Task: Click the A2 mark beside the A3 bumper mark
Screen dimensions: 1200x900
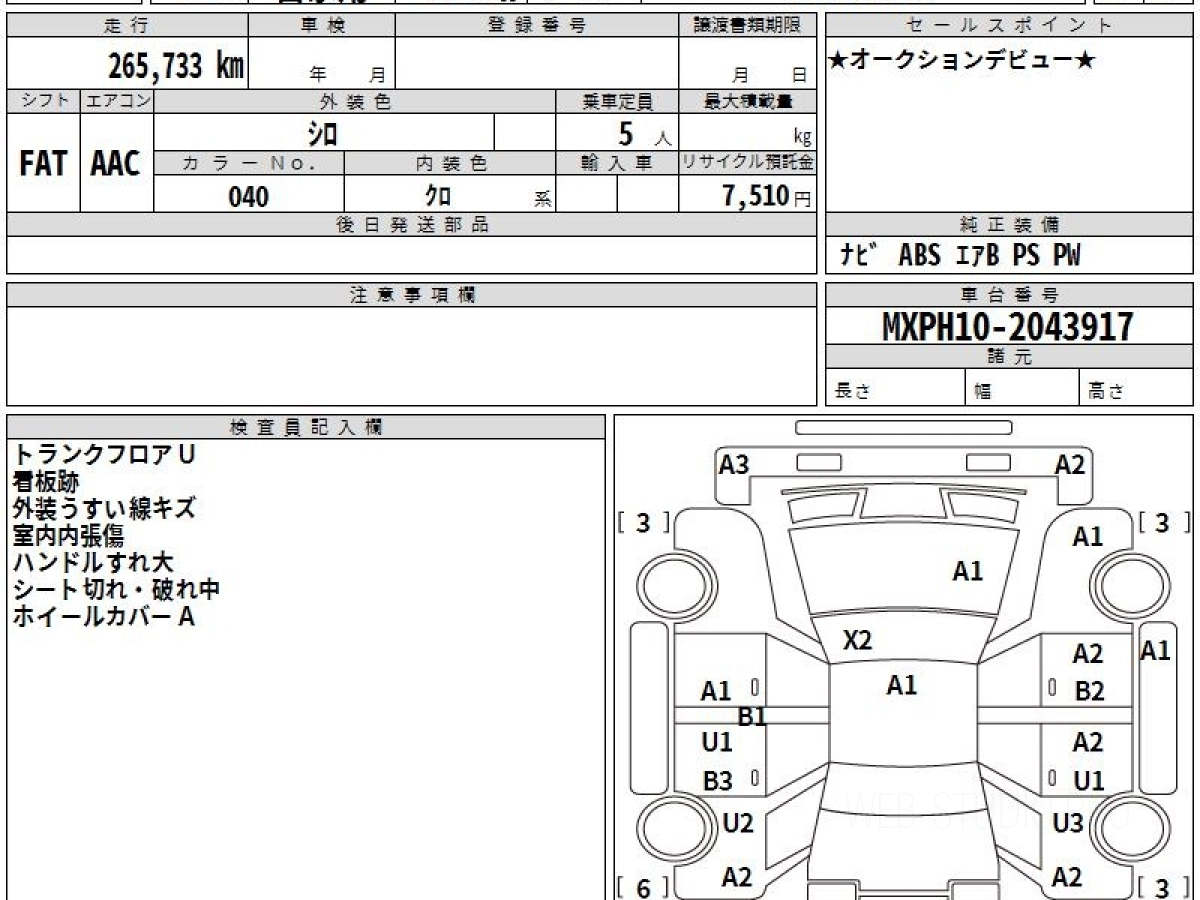Action: [x=1070, y=464]
